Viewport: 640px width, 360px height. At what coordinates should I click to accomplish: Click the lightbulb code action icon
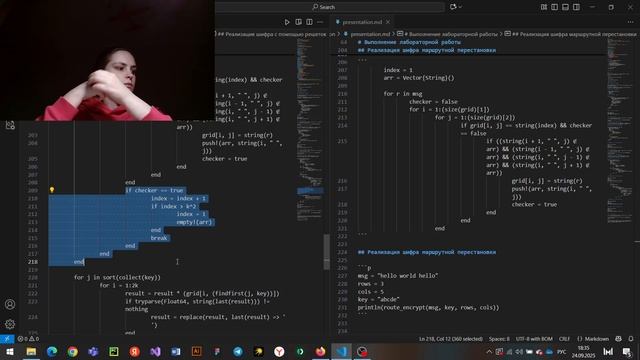tap(52, 190)
